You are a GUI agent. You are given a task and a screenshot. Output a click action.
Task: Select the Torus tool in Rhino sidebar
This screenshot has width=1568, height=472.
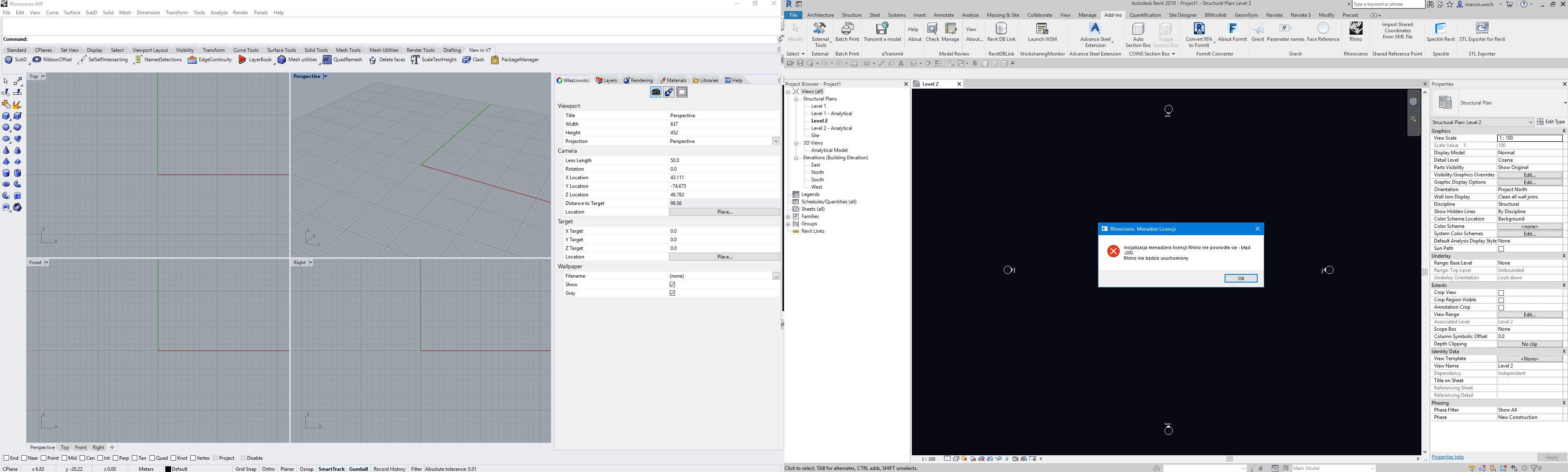click(x=6, y=185)
